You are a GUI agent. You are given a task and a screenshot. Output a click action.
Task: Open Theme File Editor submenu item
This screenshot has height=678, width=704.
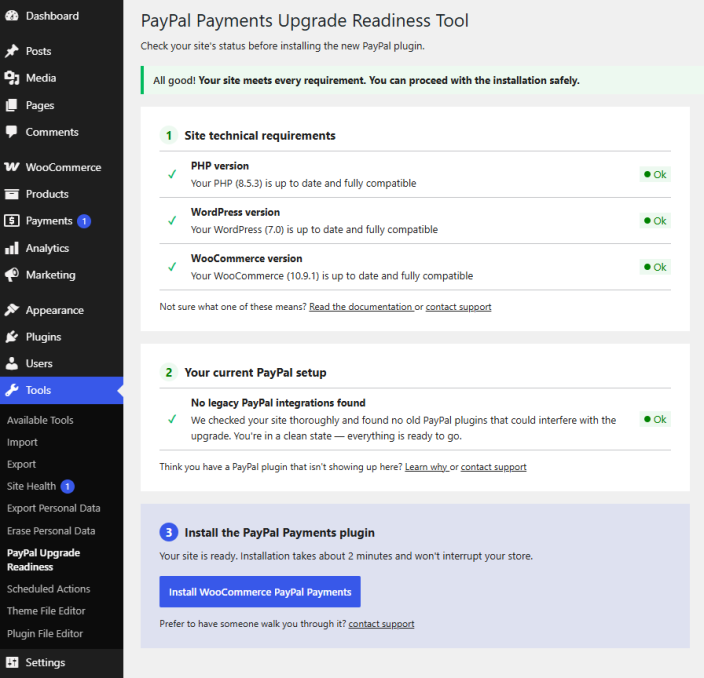[46, 611]
